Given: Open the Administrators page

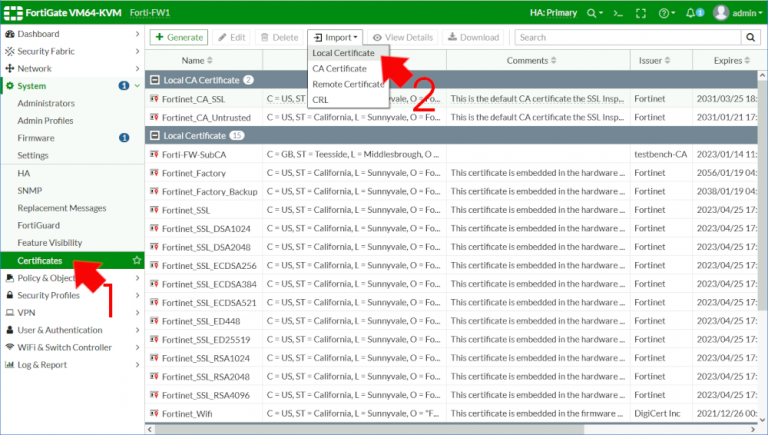Looking at the screenshot, I should click(x=46, y=103).
